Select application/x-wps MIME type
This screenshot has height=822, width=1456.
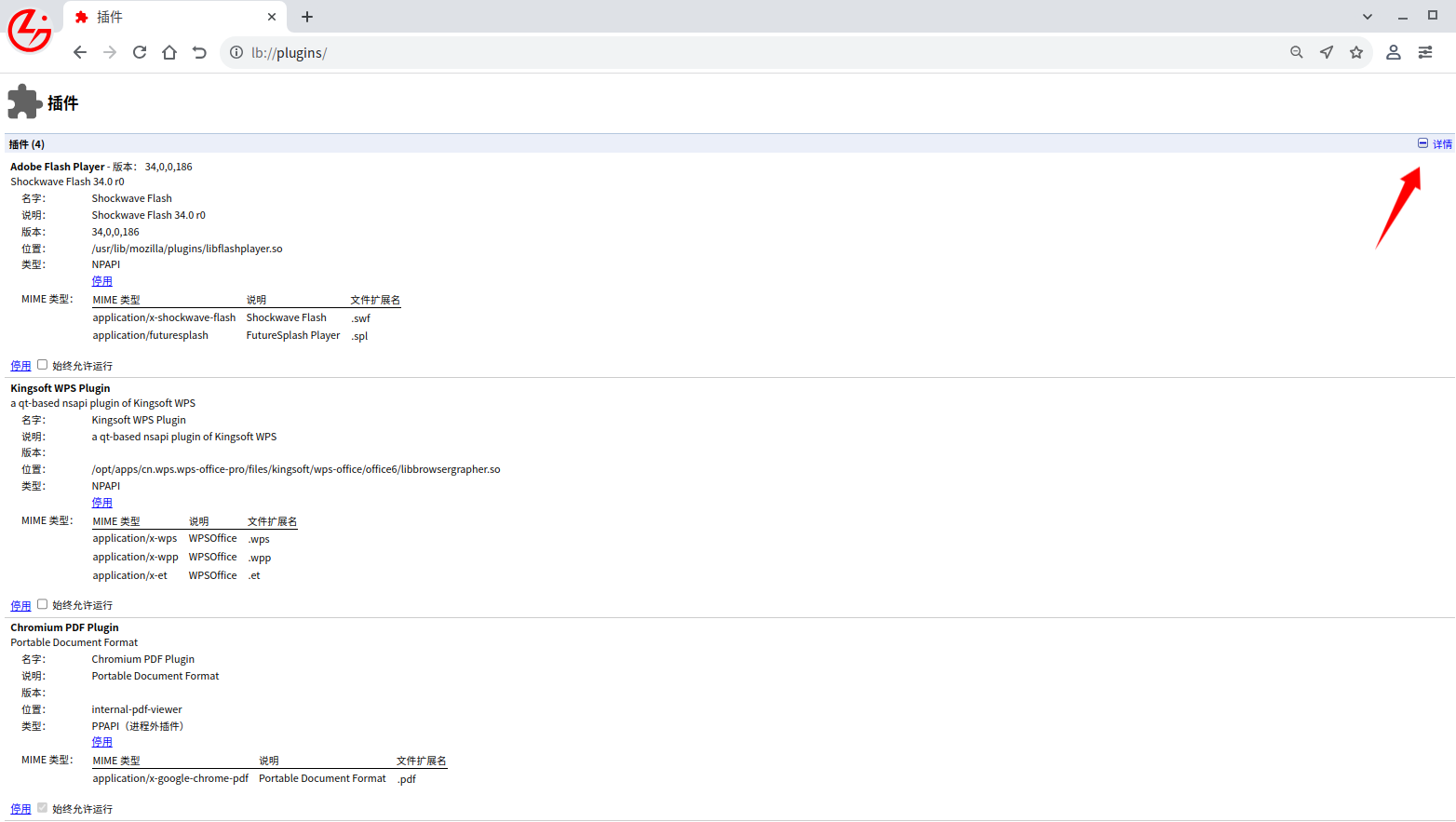(135, 538)
